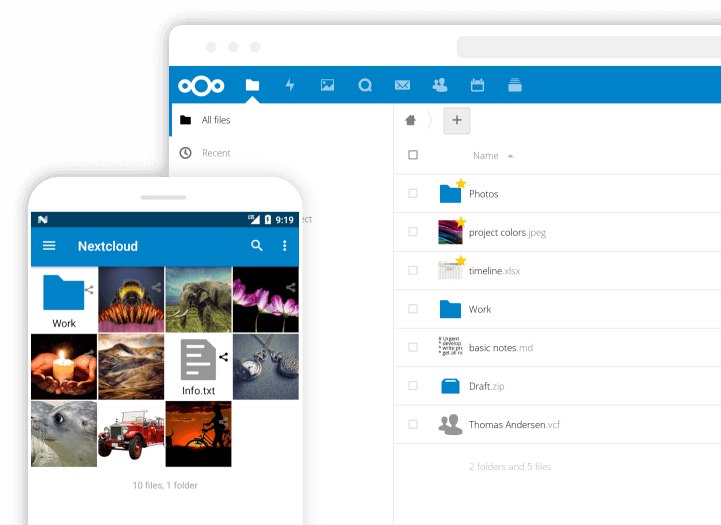Open the Work folder in file list

click(480, 309)
